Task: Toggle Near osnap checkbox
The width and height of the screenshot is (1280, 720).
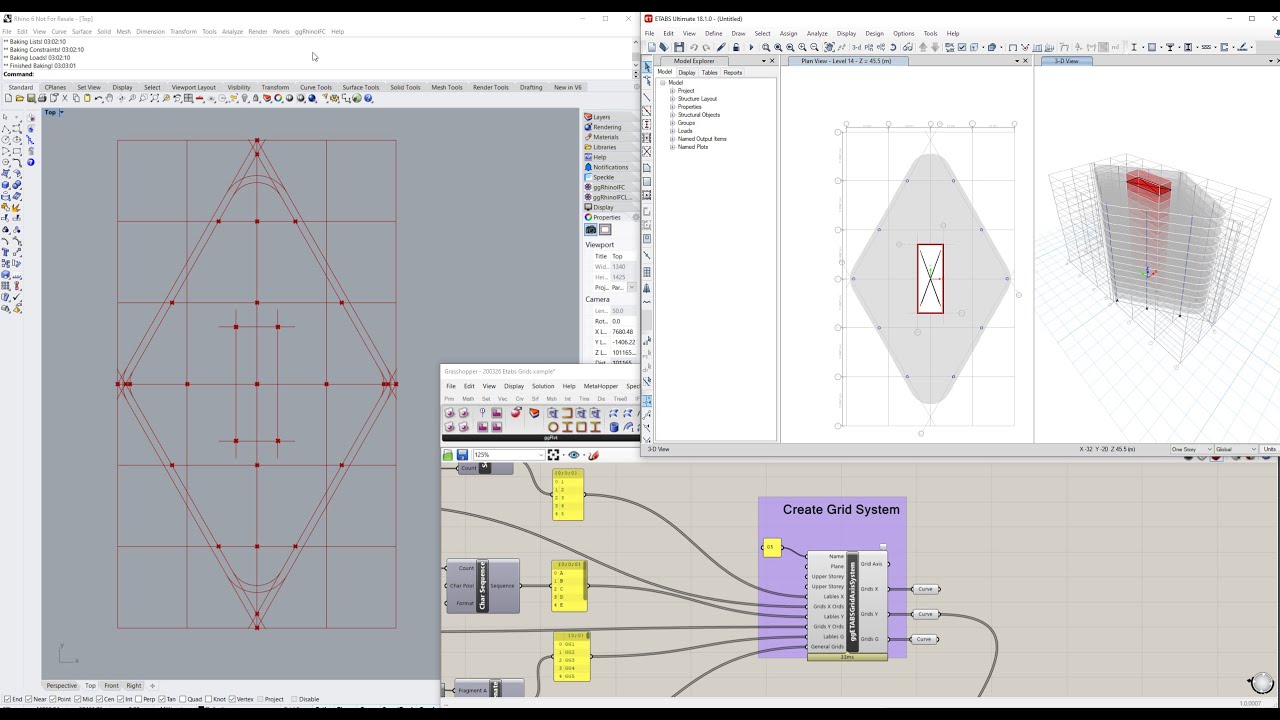Action: click(30, 699)
